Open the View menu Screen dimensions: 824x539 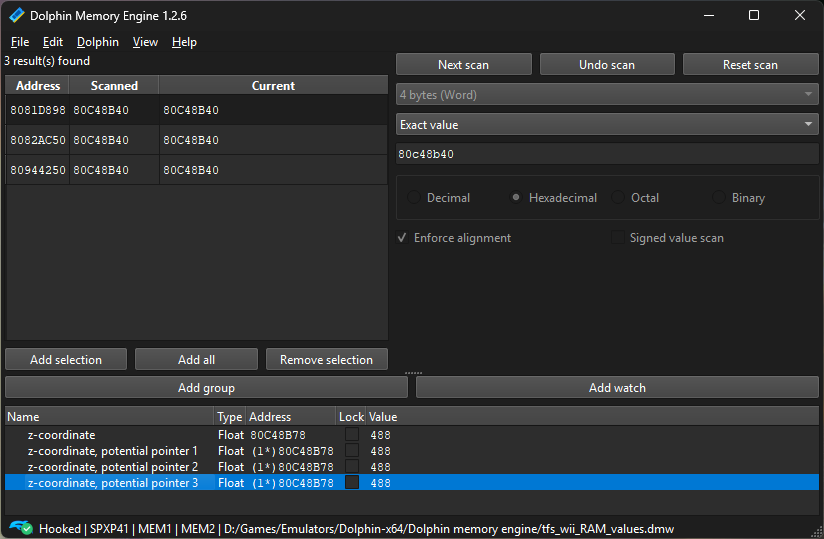[x=145, y=42]
